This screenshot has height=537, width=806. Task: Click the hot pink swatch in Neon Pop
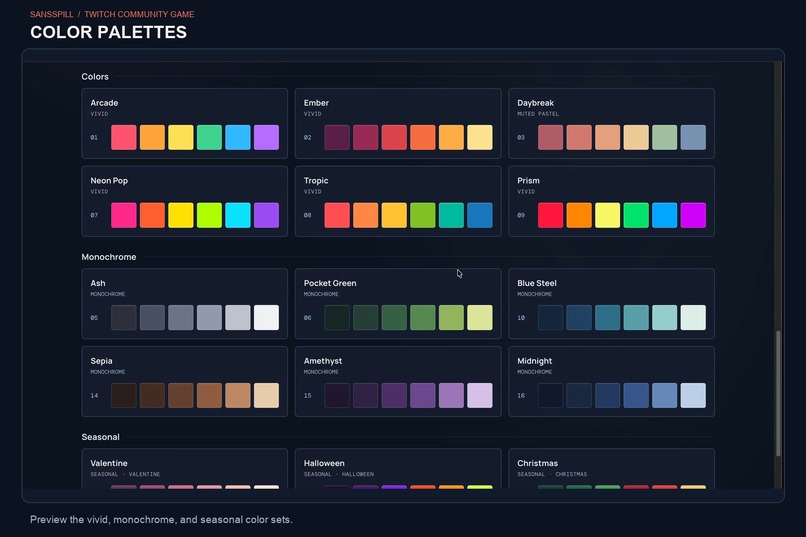124,215
